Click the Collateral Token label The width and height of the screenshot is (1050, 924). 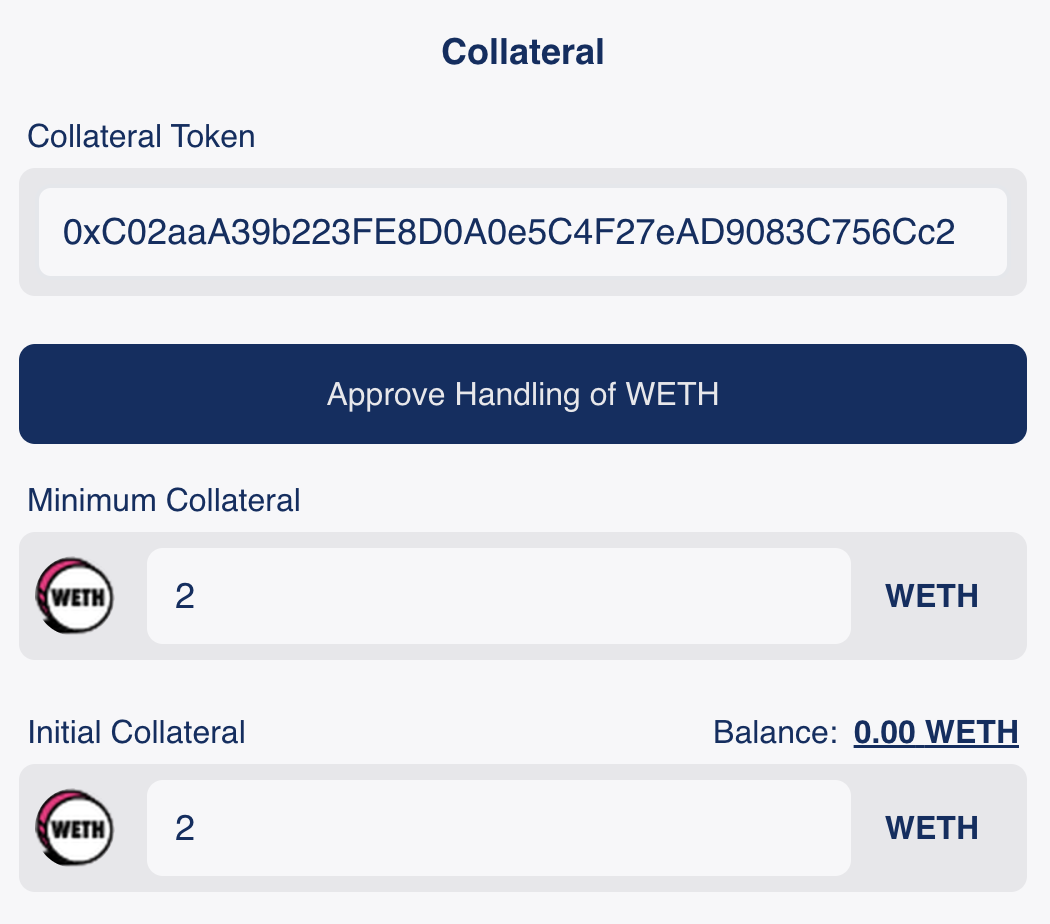pos(141,136)
